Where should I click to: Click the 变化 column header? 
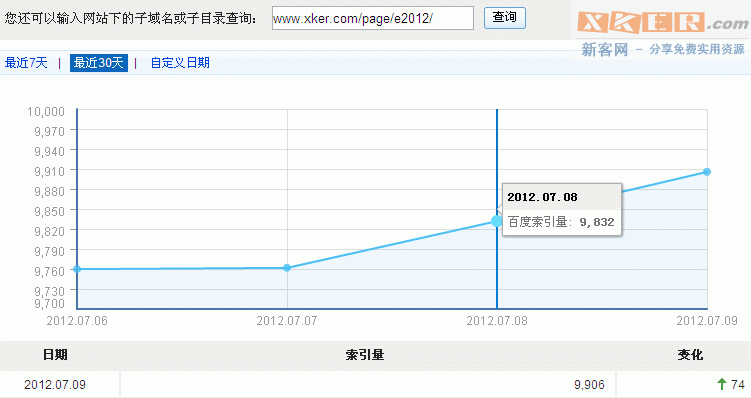click(690, 355)
